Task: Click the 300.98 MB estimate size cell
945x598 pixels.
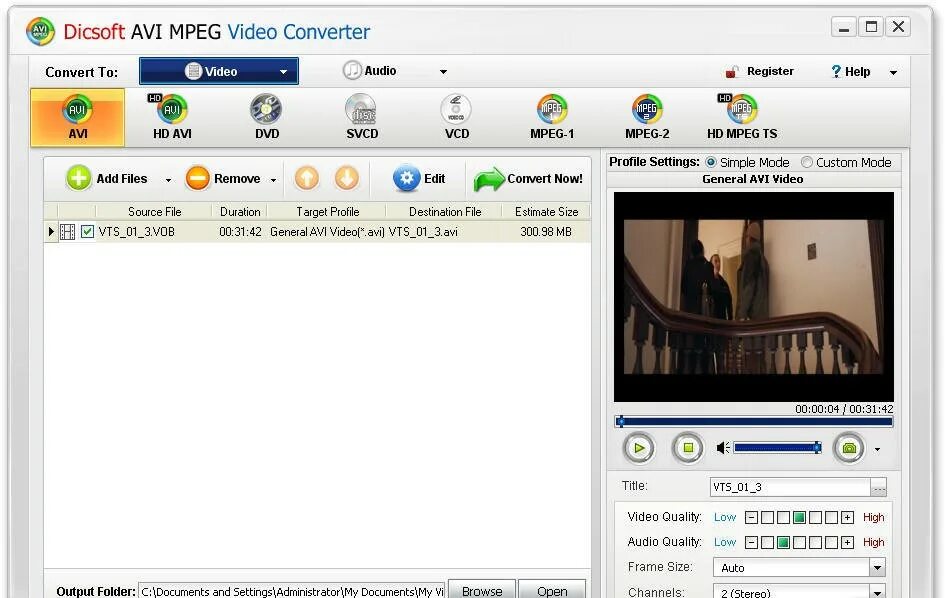Action: pyautogui.click(x=545, y=231)
